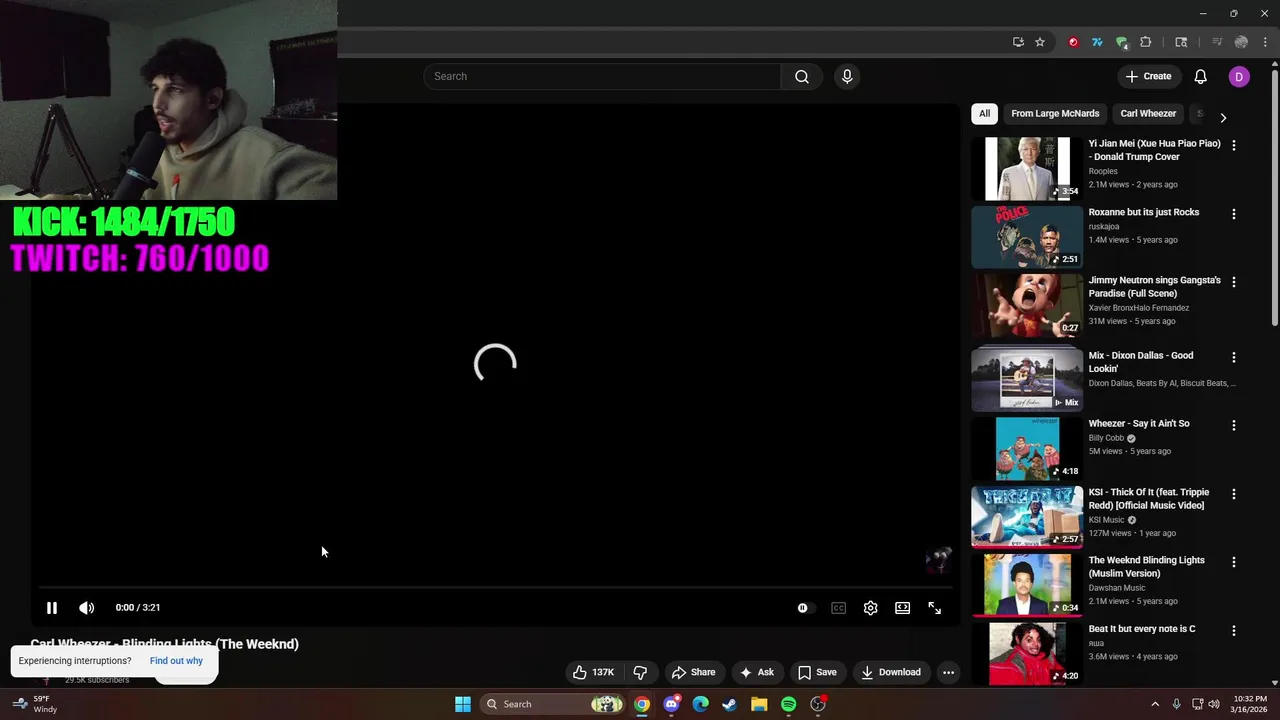Click the Find out why link
Screen dimensions: 1280x720
(x=176, y=661)
